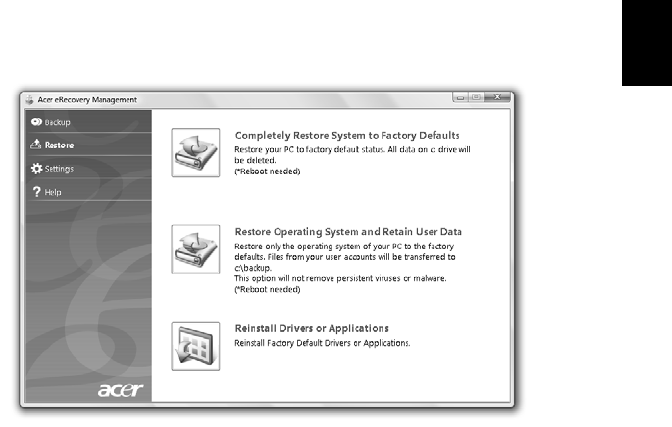Viewport: 672px width, 427px height.
Task: Select Reinstall Drivers or Applications heading
Action: pyautogui.click(x=312, y=328)
